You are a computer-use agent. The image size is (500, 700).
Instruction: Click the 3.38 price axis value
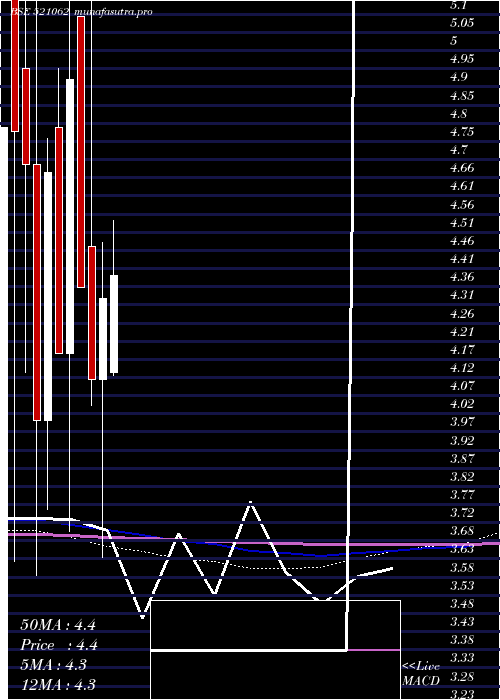462,640
